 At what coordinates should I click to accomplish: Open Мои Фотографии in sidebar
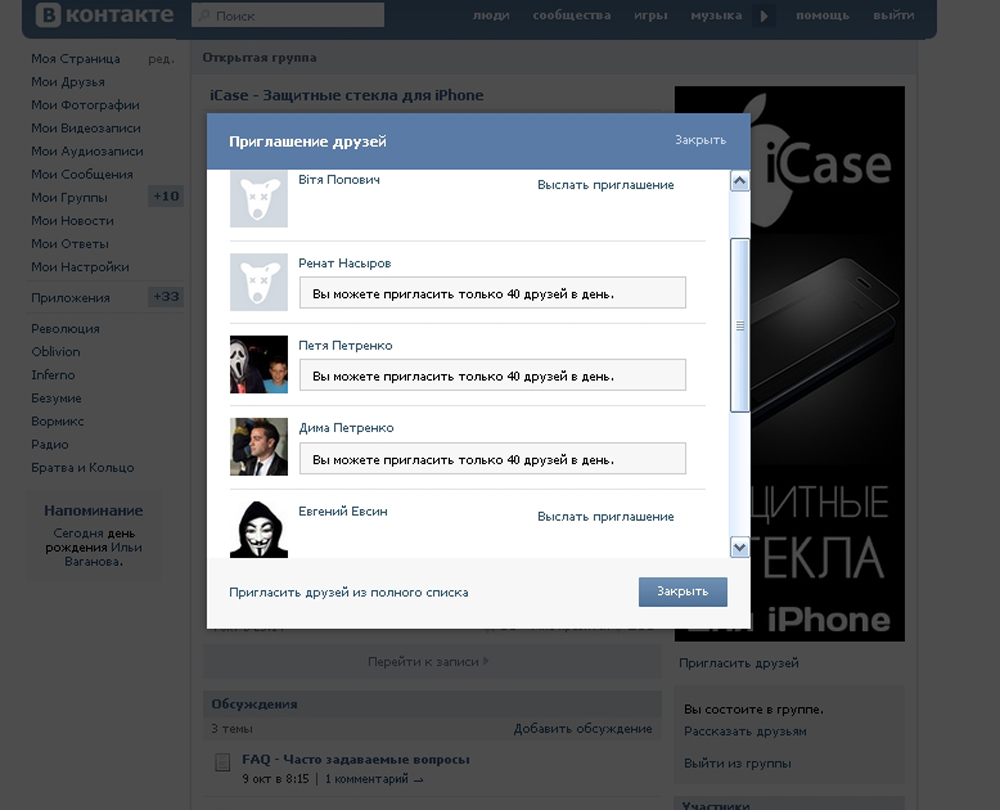click(85, 105)
